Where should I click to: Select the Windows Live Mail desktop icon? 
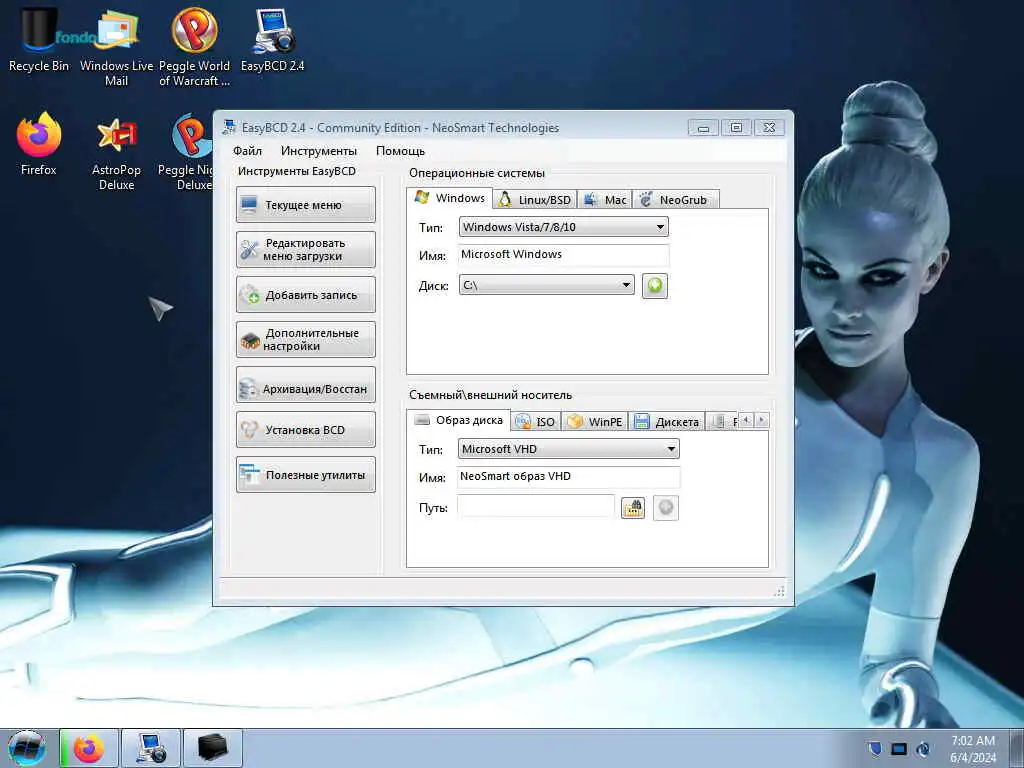click(116, 47)
